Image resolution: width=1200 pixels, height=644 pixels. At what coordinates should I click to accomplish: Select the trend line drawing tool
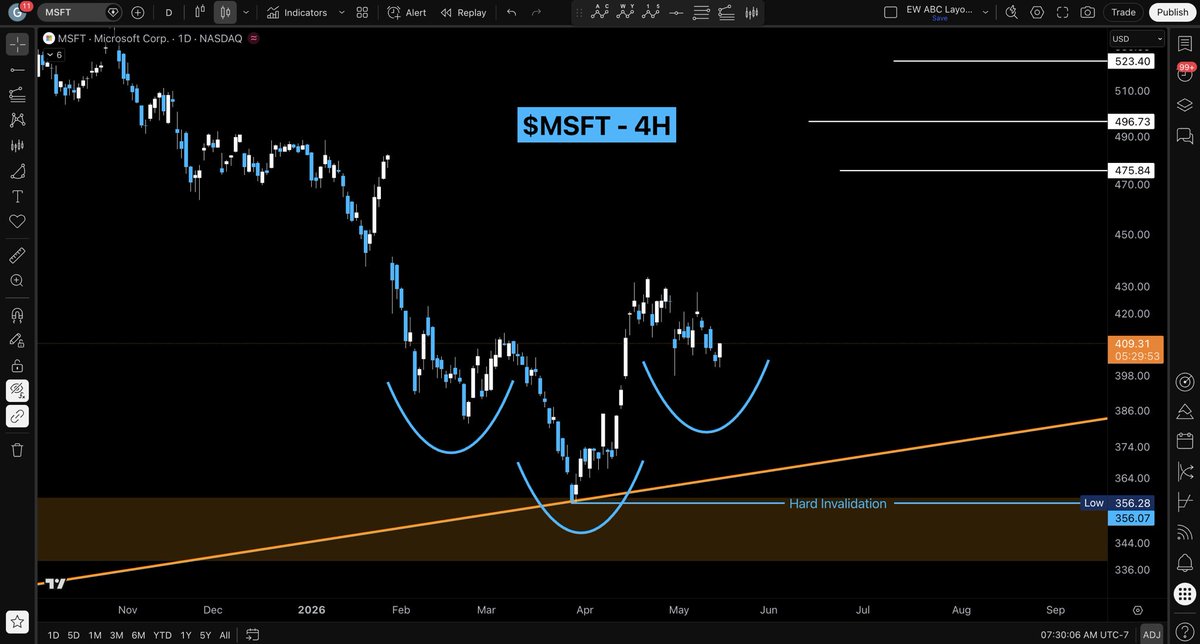[x=17, y=69]
